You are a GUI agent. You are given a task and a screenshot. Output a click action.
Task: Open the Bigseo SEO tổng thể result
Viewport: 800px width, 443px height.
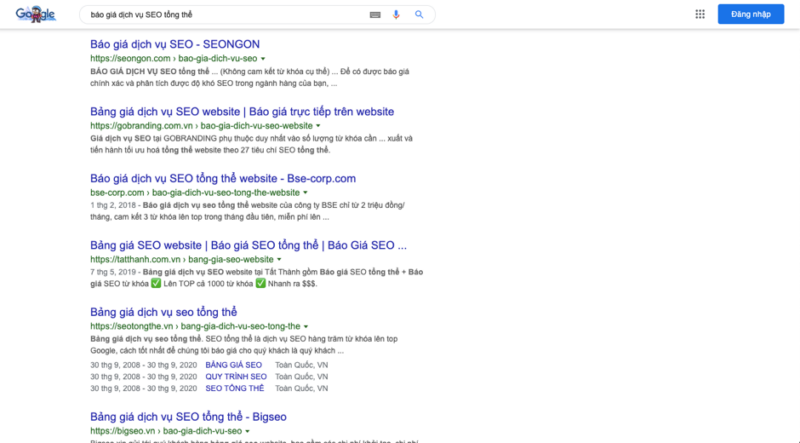(188, 417)
